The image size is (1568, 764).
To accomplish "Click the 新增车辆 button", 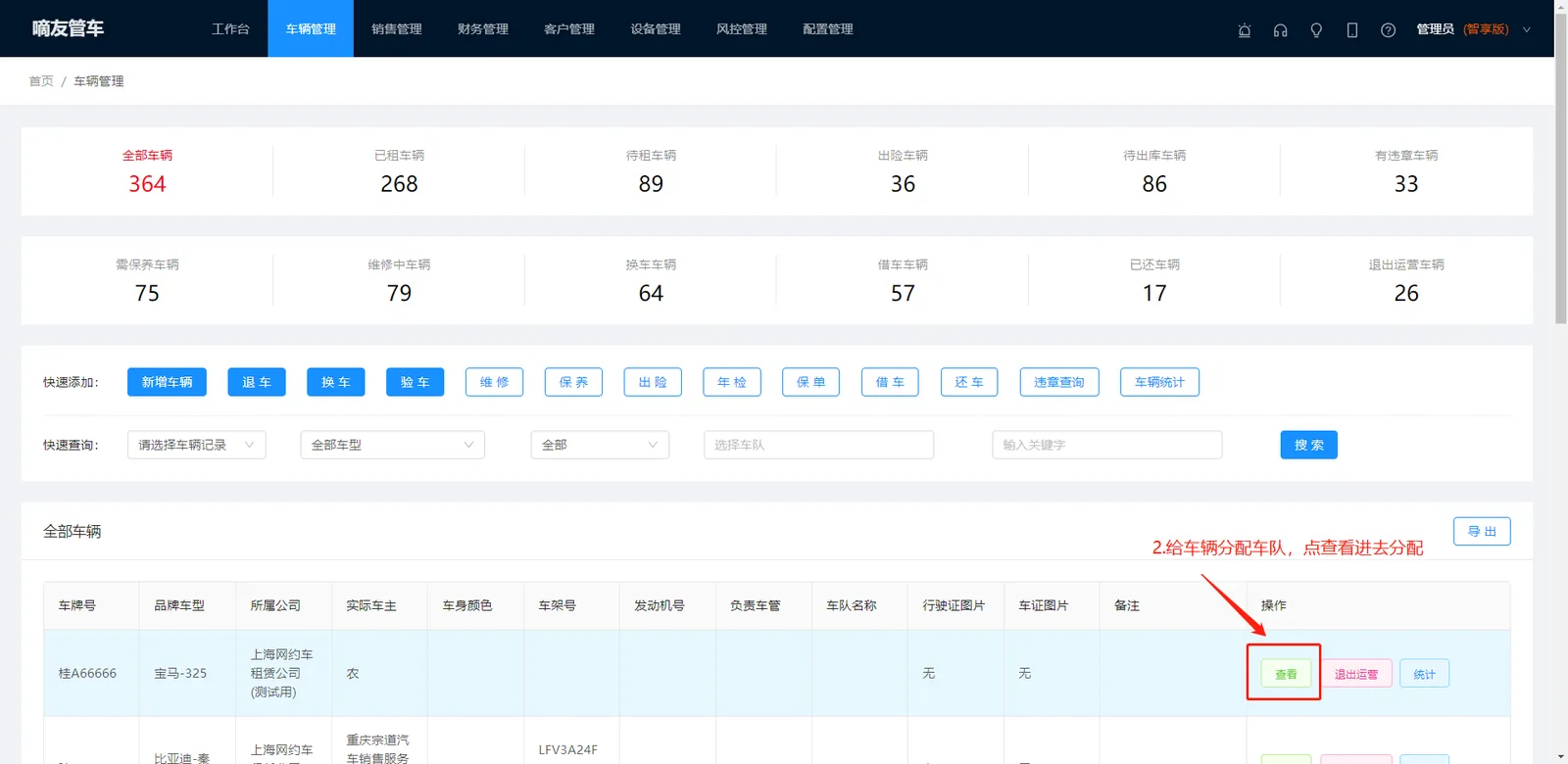I will (x=167, y=382).
